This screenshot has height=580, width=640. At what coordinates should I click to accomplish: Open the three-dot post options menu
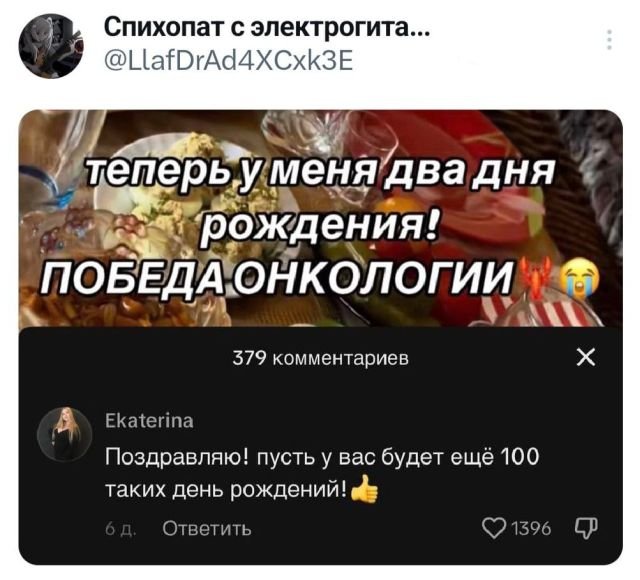609,40
